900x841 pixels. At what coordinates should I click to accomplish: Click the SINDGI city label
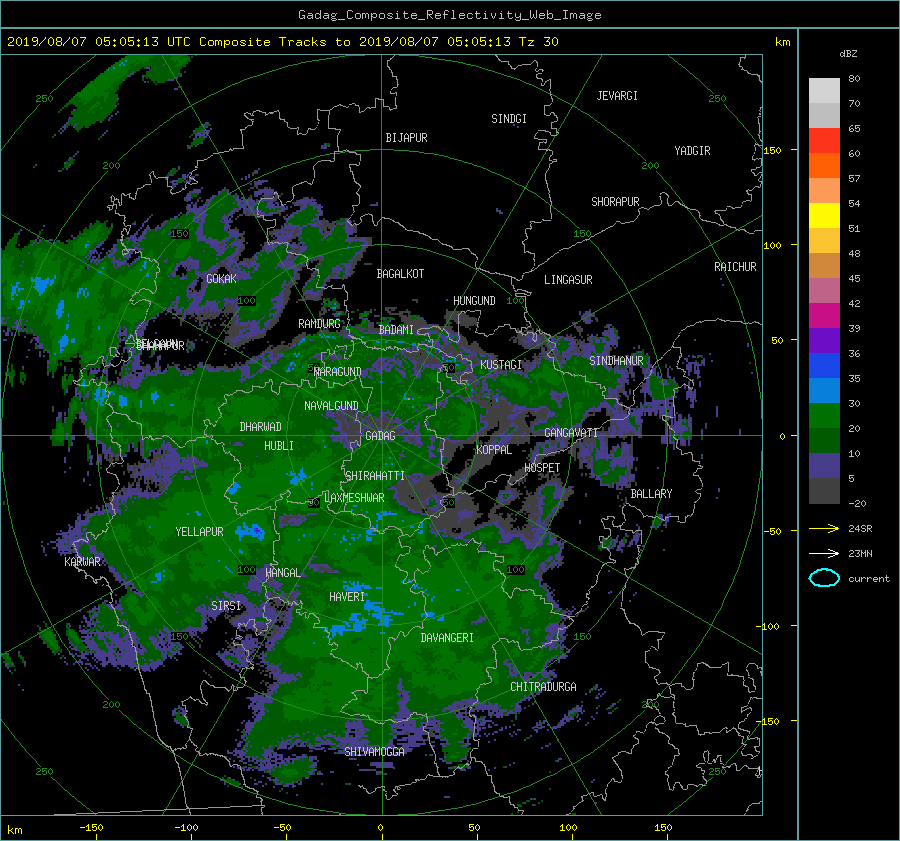pyautogui.click(x=509, y=119)
